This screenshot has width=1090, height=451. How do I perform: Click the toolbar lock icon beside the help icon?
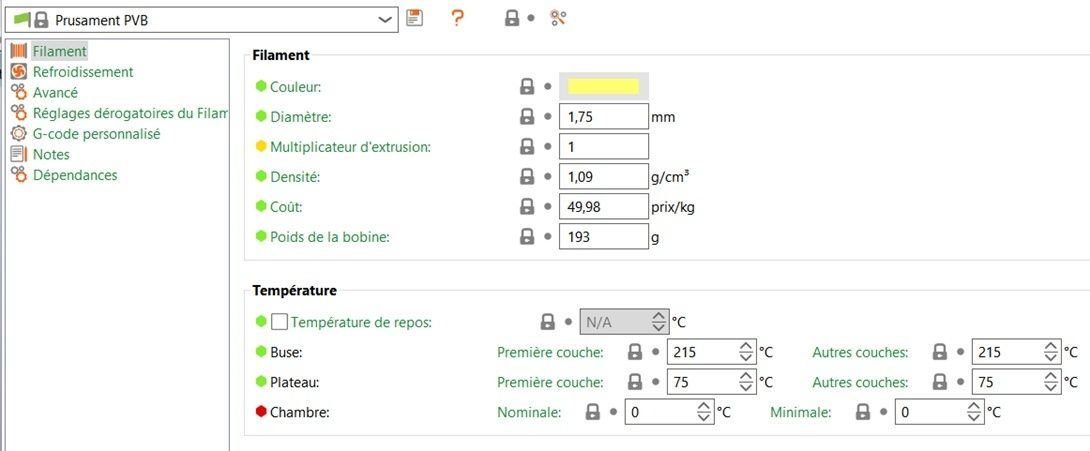tap(512, 18)
